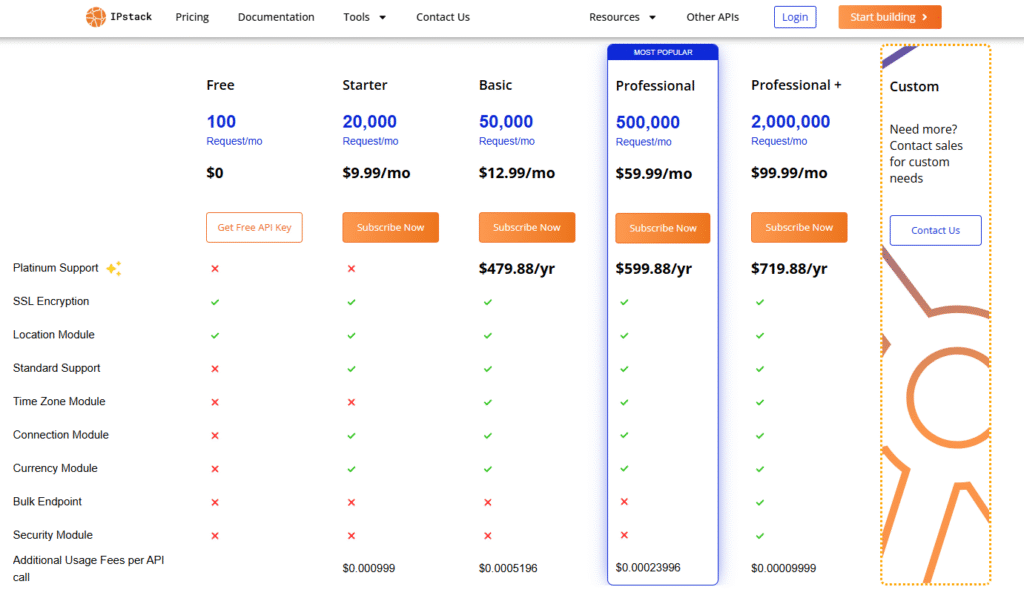This screenshot has width=1024, height=607.
Task: Click green check for Basic Currency Module
Action: coord(488,468)
